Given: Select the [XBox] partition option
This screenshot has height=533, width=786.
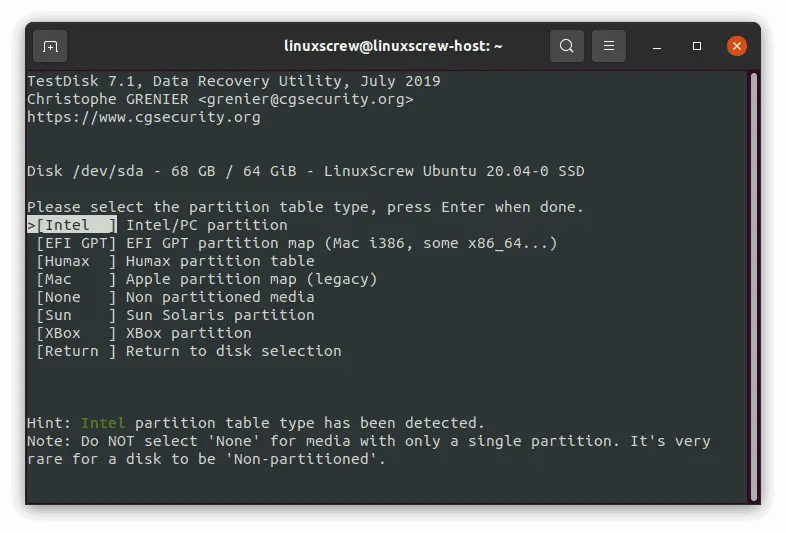Looking at the screenshot, I should [x=76, y=333].
